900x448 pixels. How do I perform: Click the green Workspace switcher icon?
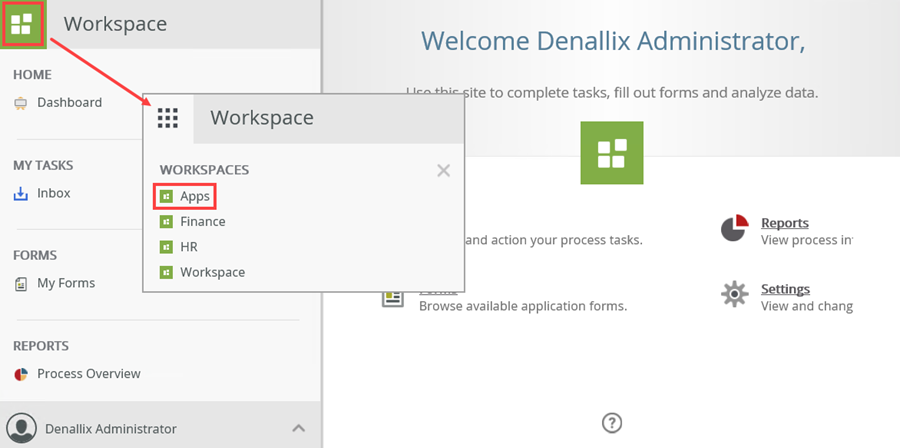21,24
